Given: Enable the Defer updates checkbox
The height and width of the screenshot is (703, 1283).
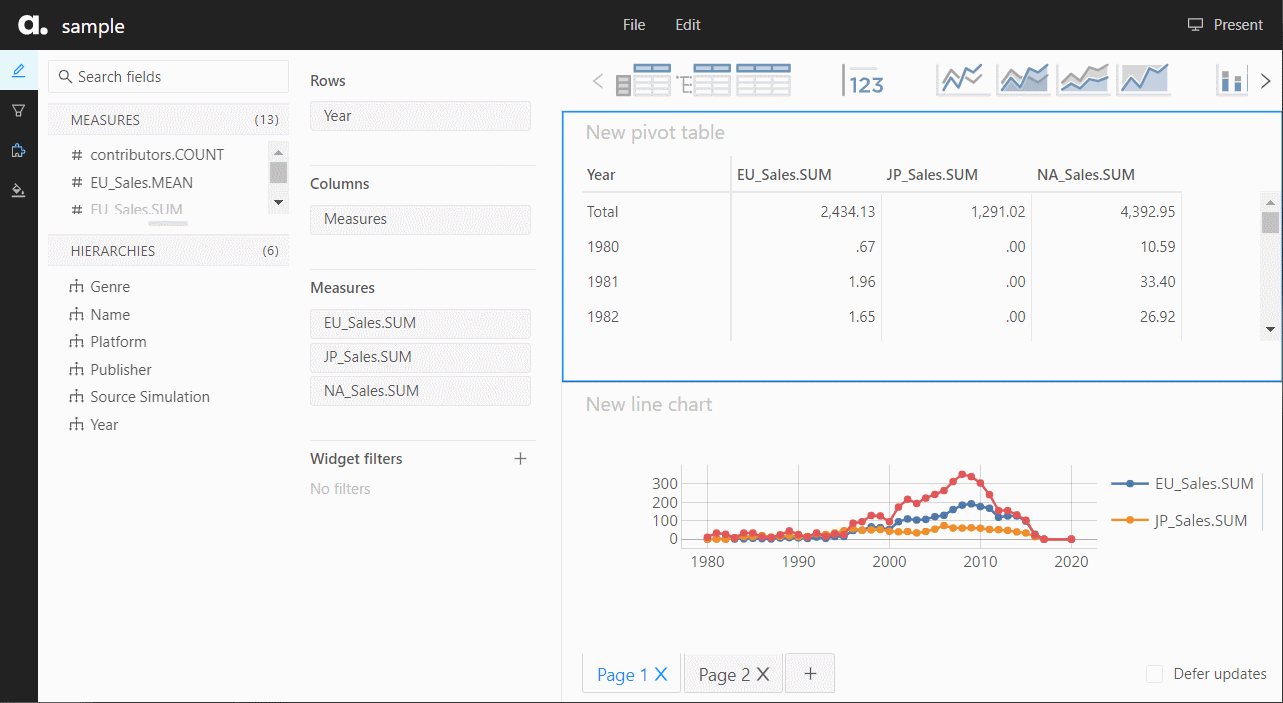Looking at the screenshot, I should click(x=1154, y=674).
